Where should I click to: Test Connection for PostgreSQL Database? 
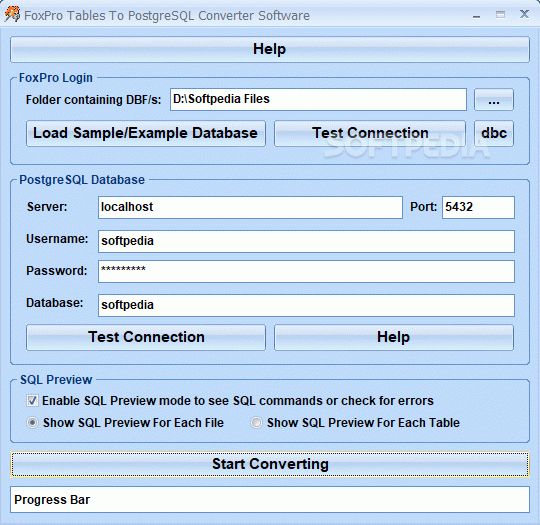click(146, 337)
